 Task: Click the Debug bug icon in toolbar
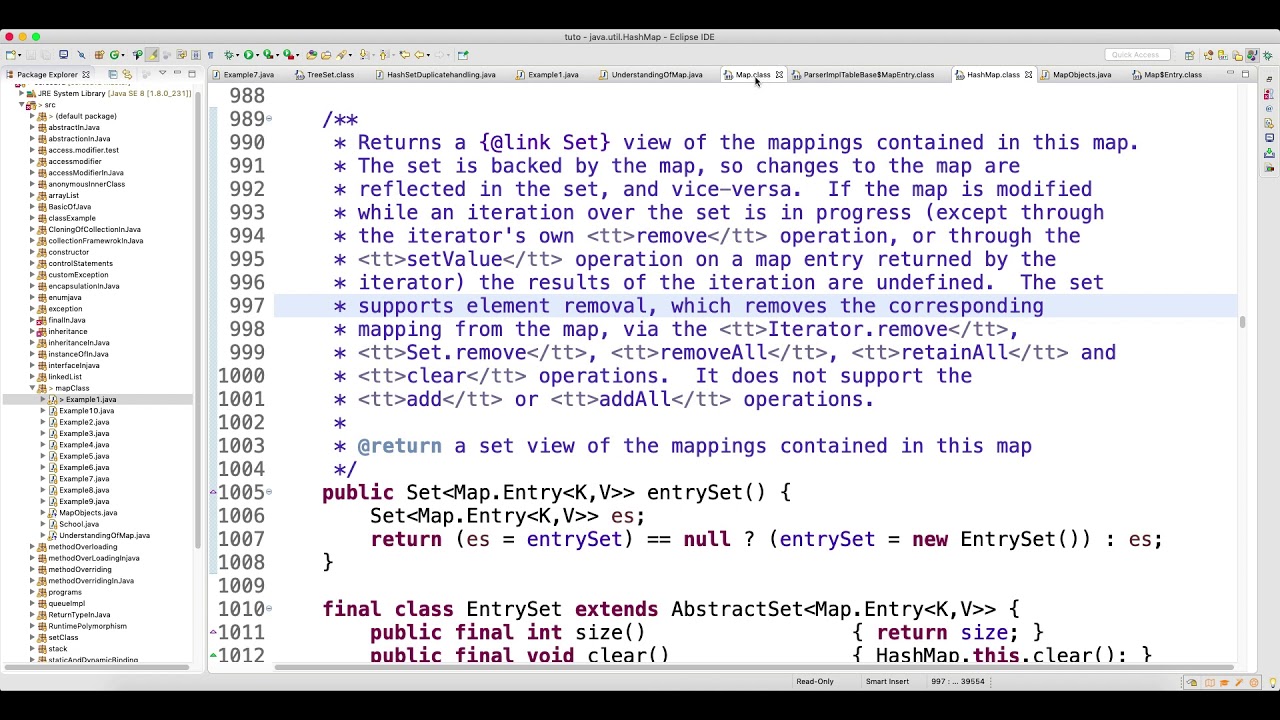coord(228,55)
